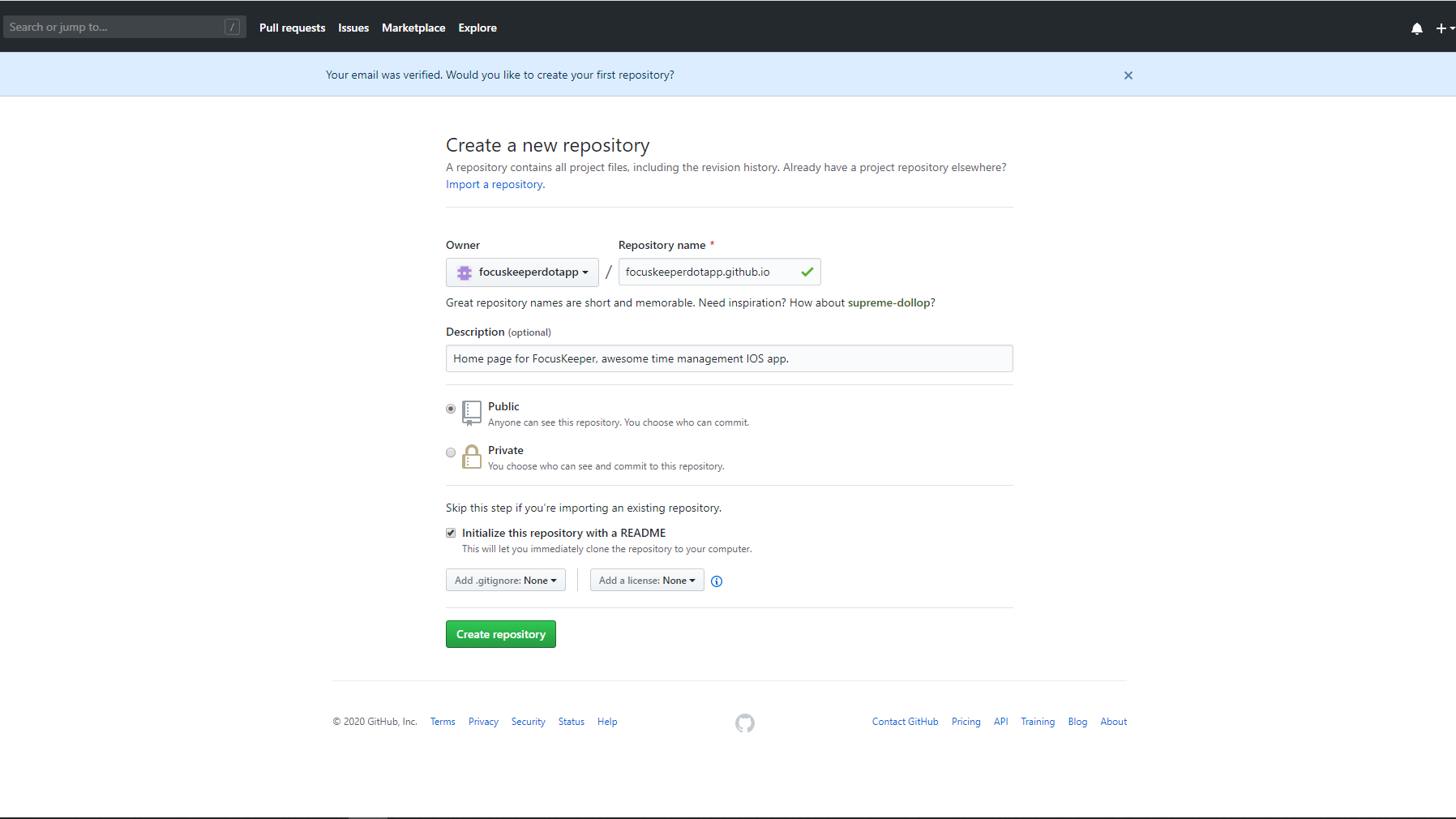This screenshot has width=1456, height=819.
Task: Open the Status footer link
Action: click(x=572, y=722)
